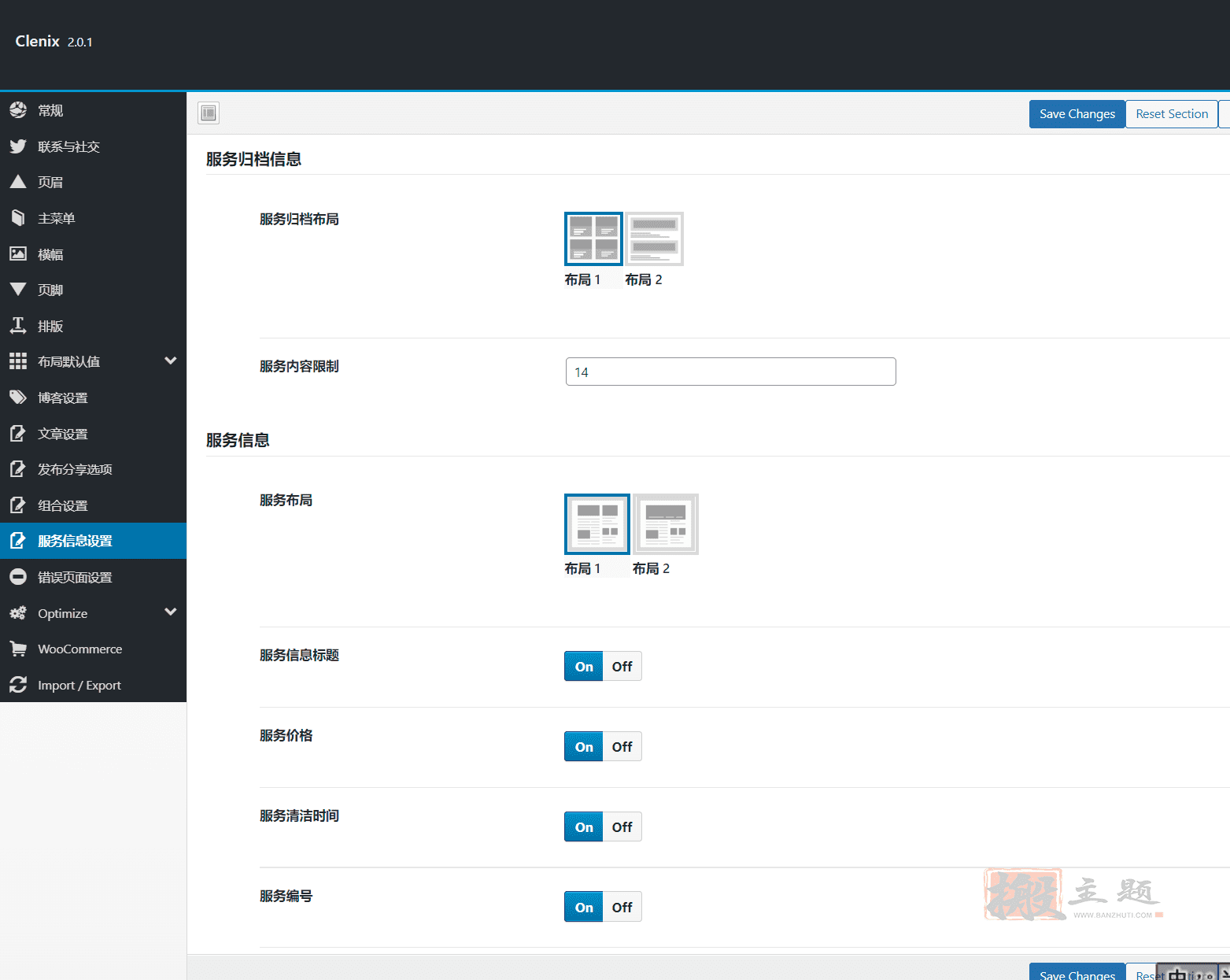Click the shopping cart icon beside WooCommerce
Viewport: 1230px width, 980px height.
click(x=18, y=649)
